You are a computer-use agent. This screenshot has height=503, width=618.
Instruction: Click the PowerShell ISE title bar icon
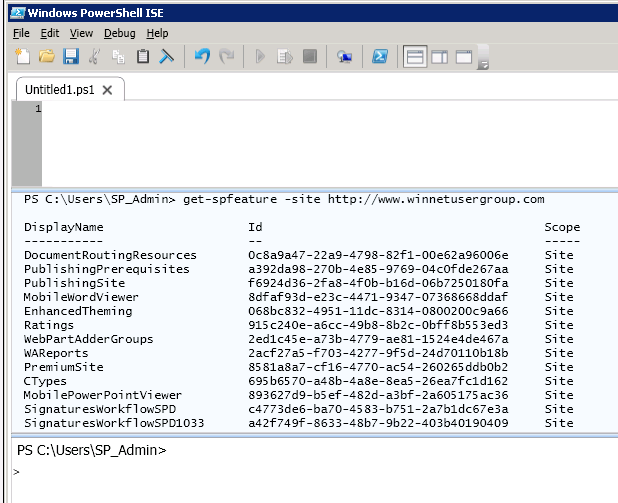(18, 13)
